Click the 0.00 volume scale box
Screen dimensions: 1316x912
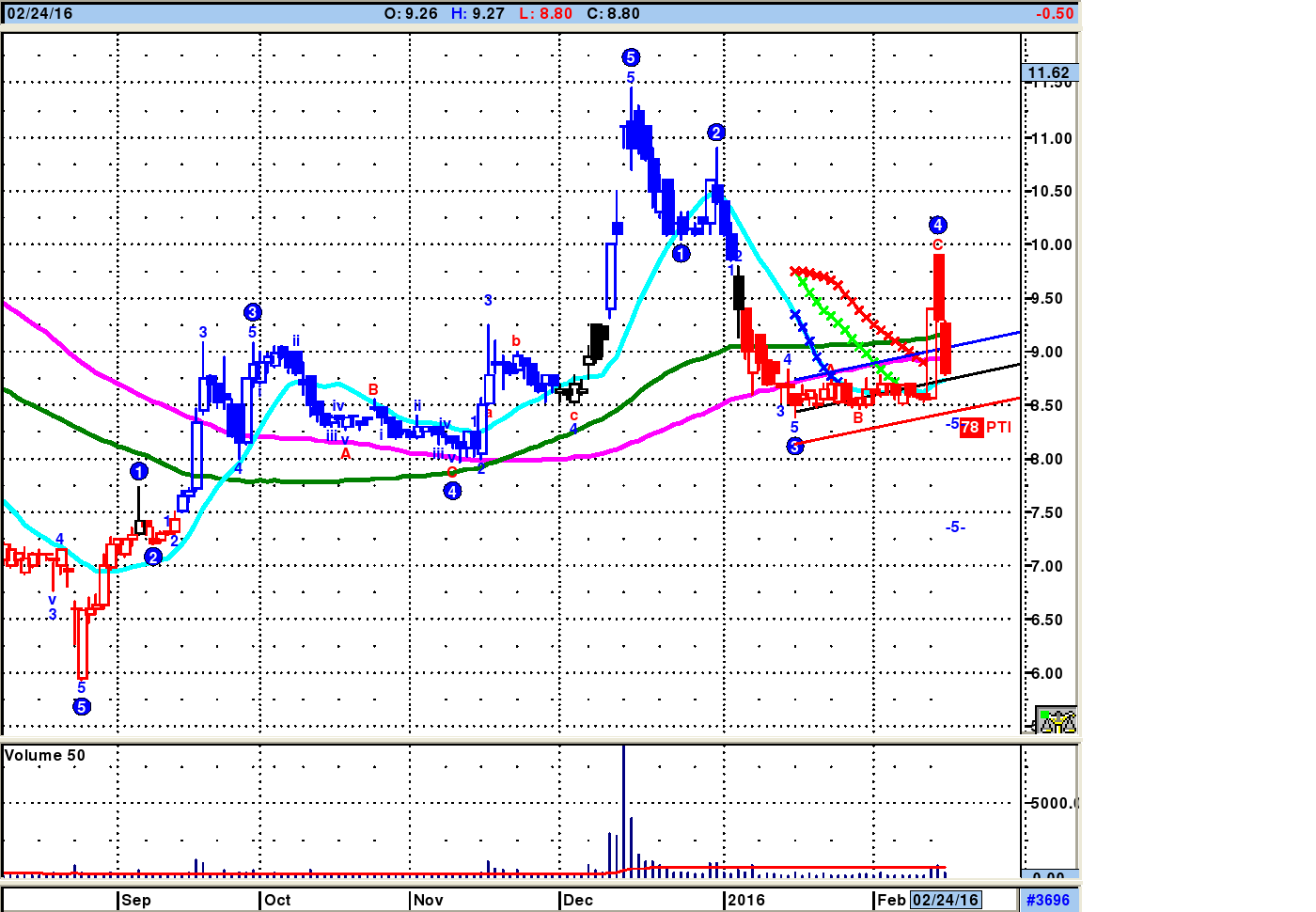(1048, 876)
